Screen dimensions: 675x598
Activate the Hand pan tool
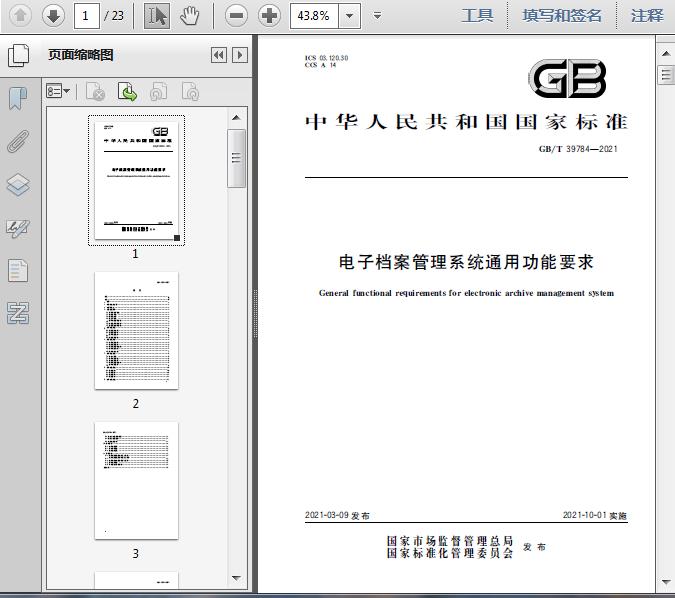click(x=189, y=16)
